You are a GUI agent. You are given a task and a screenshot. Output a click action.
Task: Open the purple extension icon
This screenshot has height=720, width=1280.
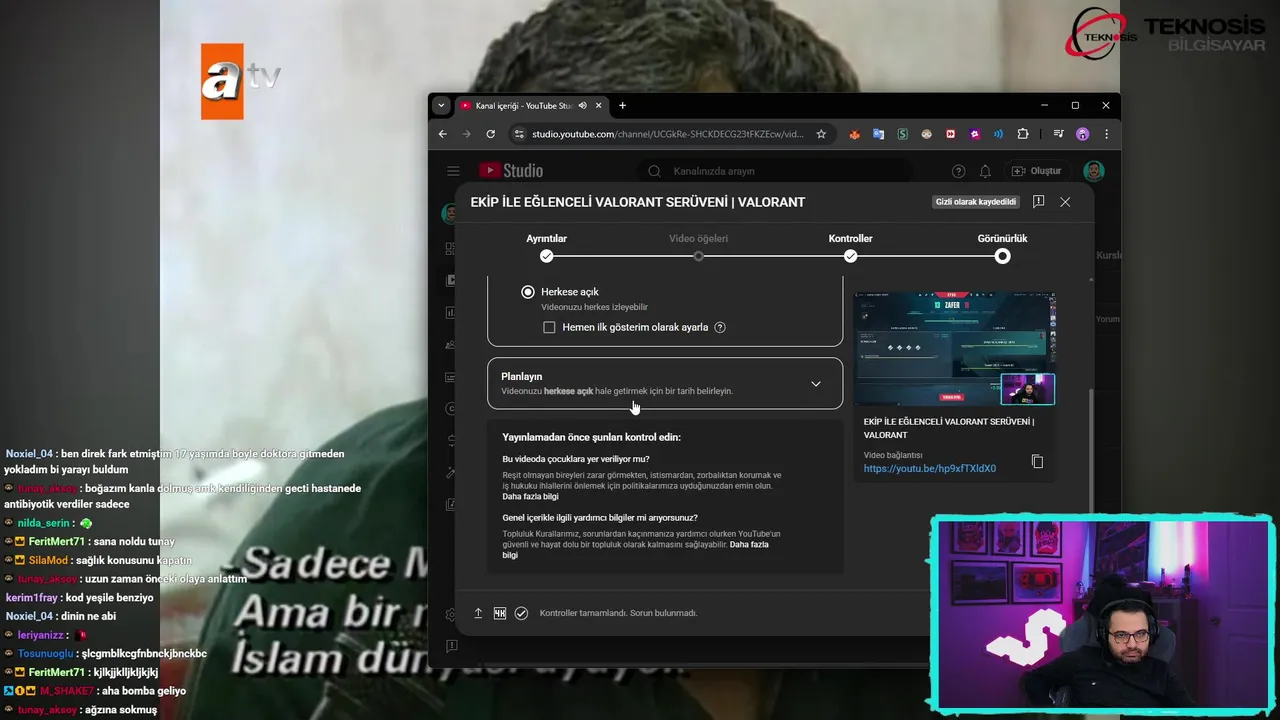(x=974, y=134)
